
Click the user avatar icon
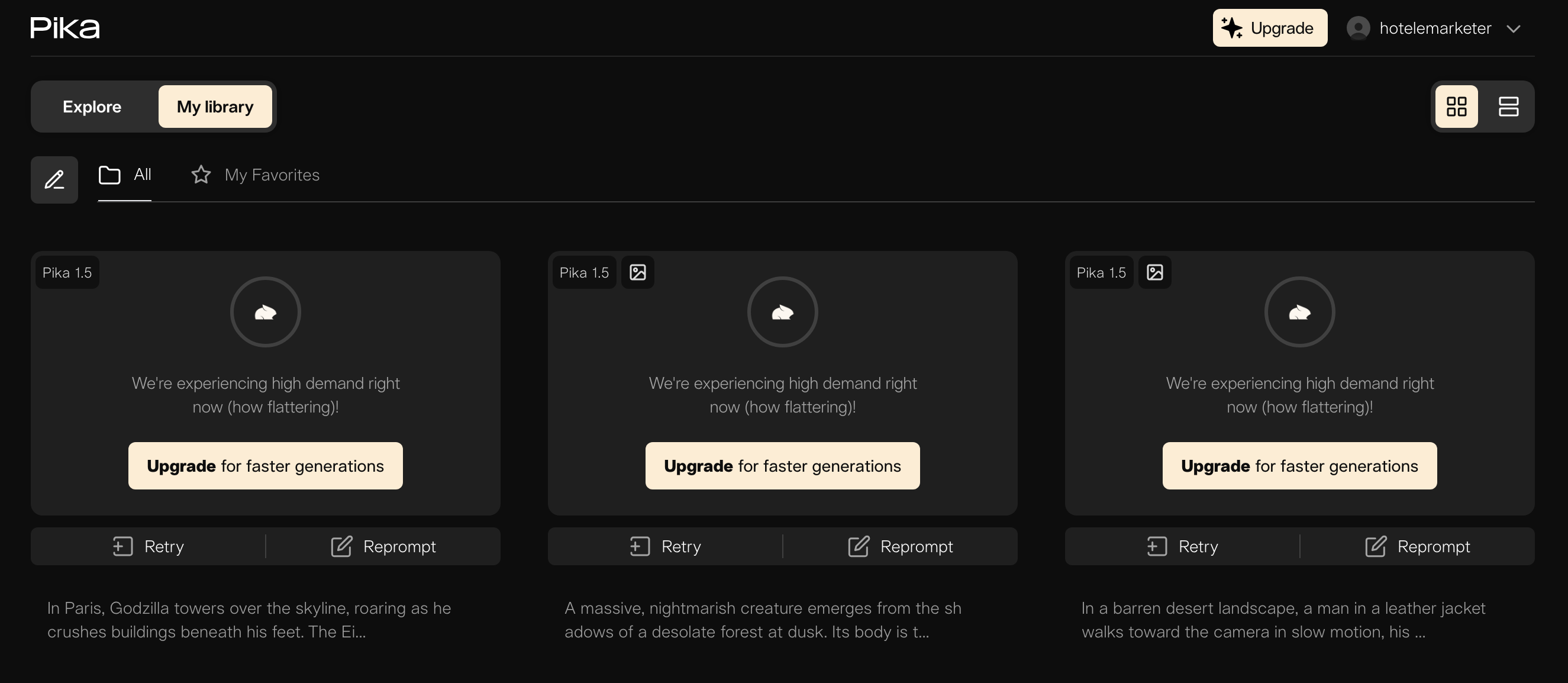tap(1358, 28)
